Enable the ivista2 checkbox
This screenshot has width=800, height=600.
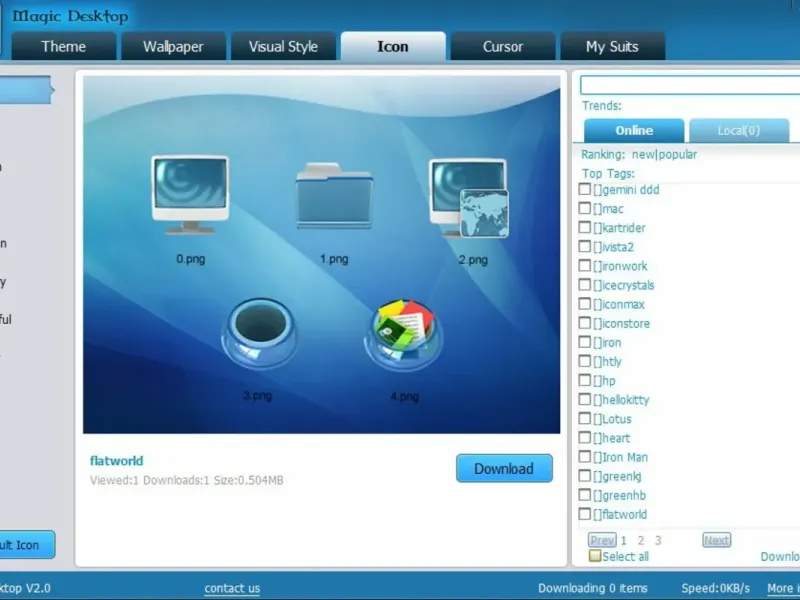(585, 246)
